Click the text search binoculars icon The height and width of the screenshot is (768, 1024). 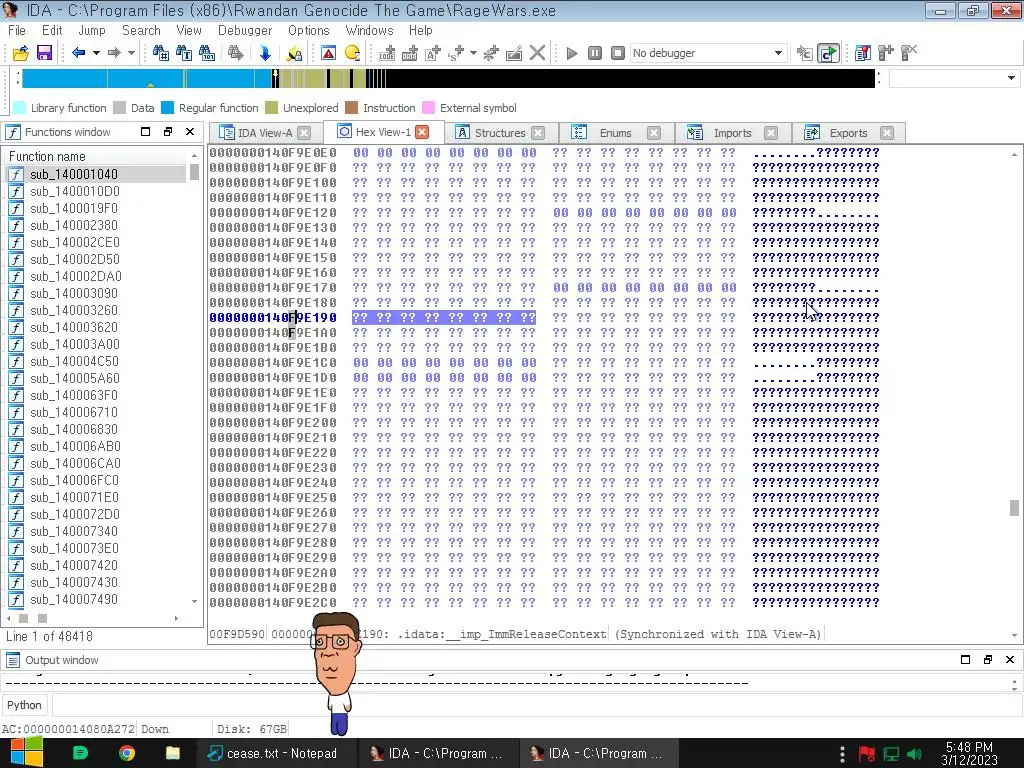pyautogui.click(x=184, y=53)
